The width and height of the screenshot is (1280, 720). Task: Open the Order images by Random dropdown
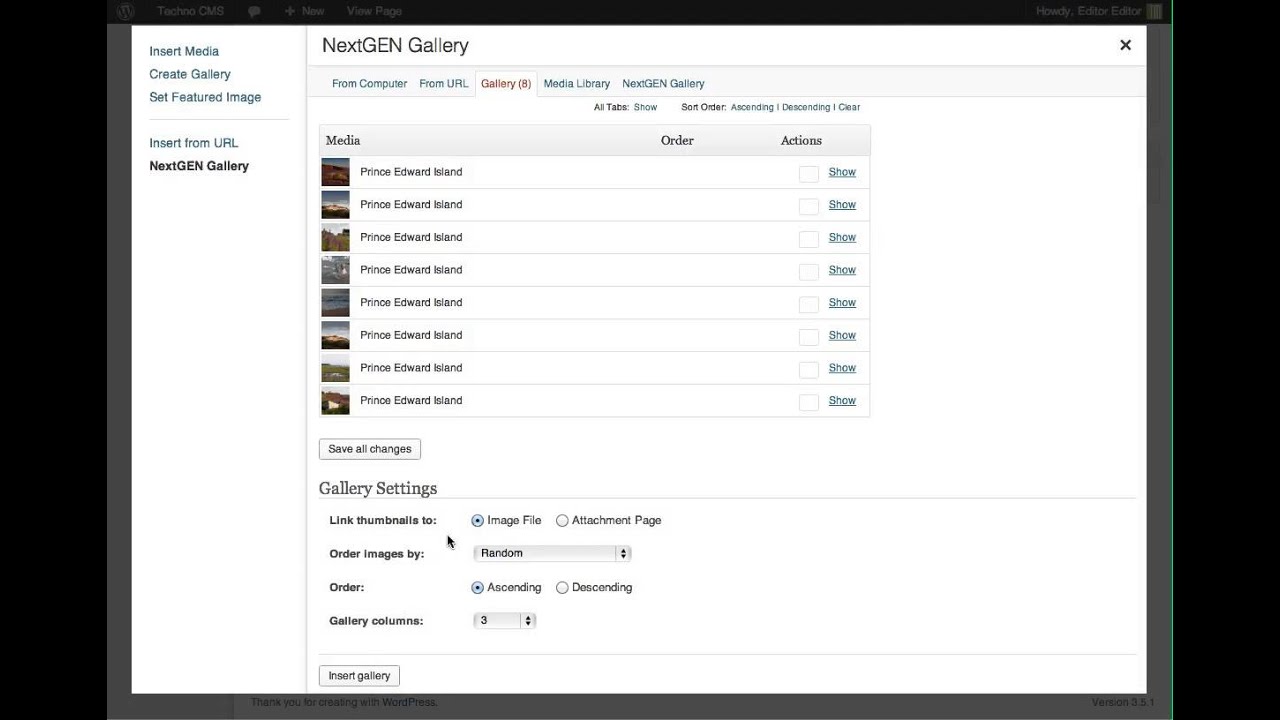click(x=551, y=553)
